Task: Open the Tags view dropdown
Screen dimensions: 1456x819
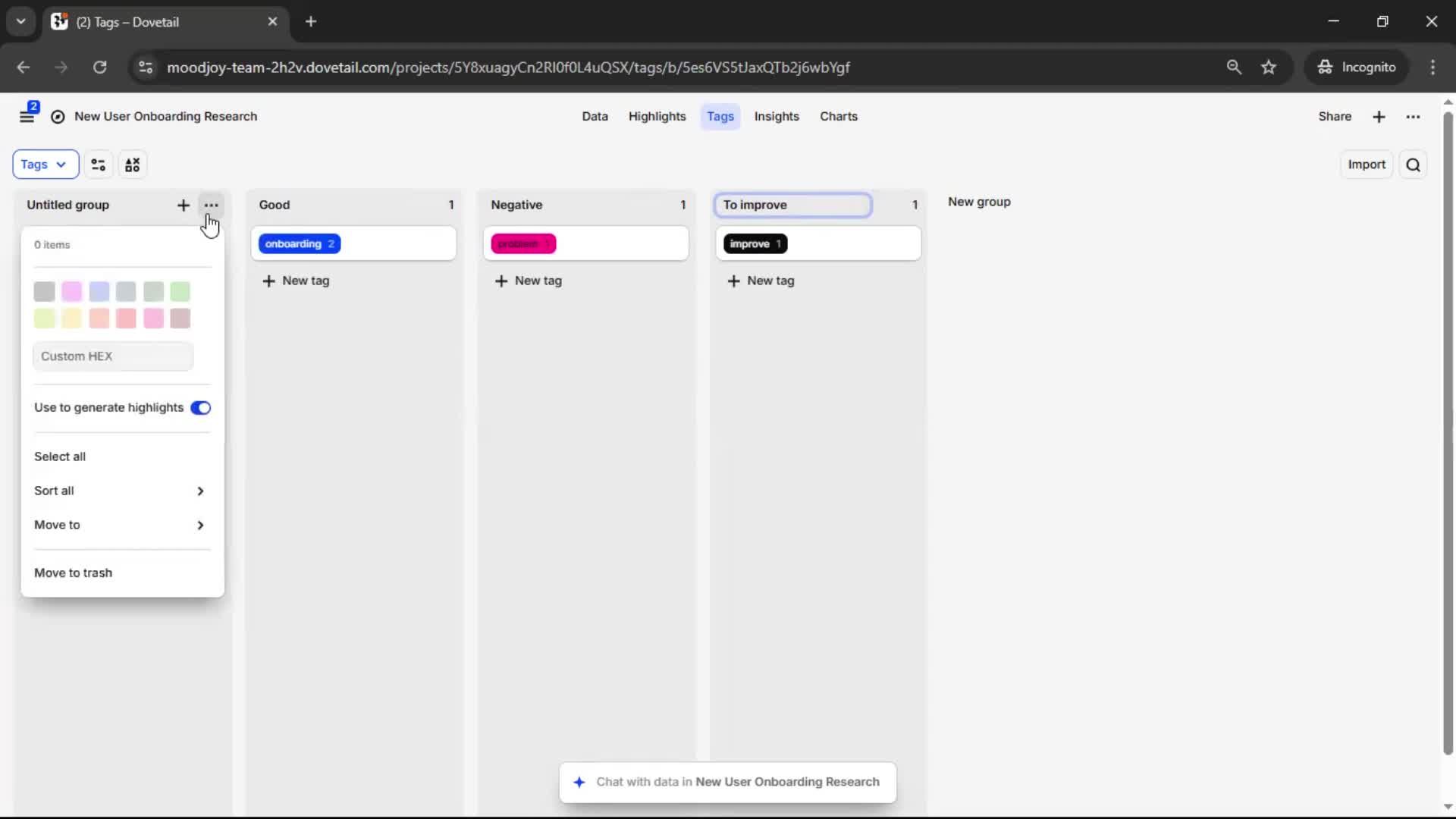Action: point(45,165)
